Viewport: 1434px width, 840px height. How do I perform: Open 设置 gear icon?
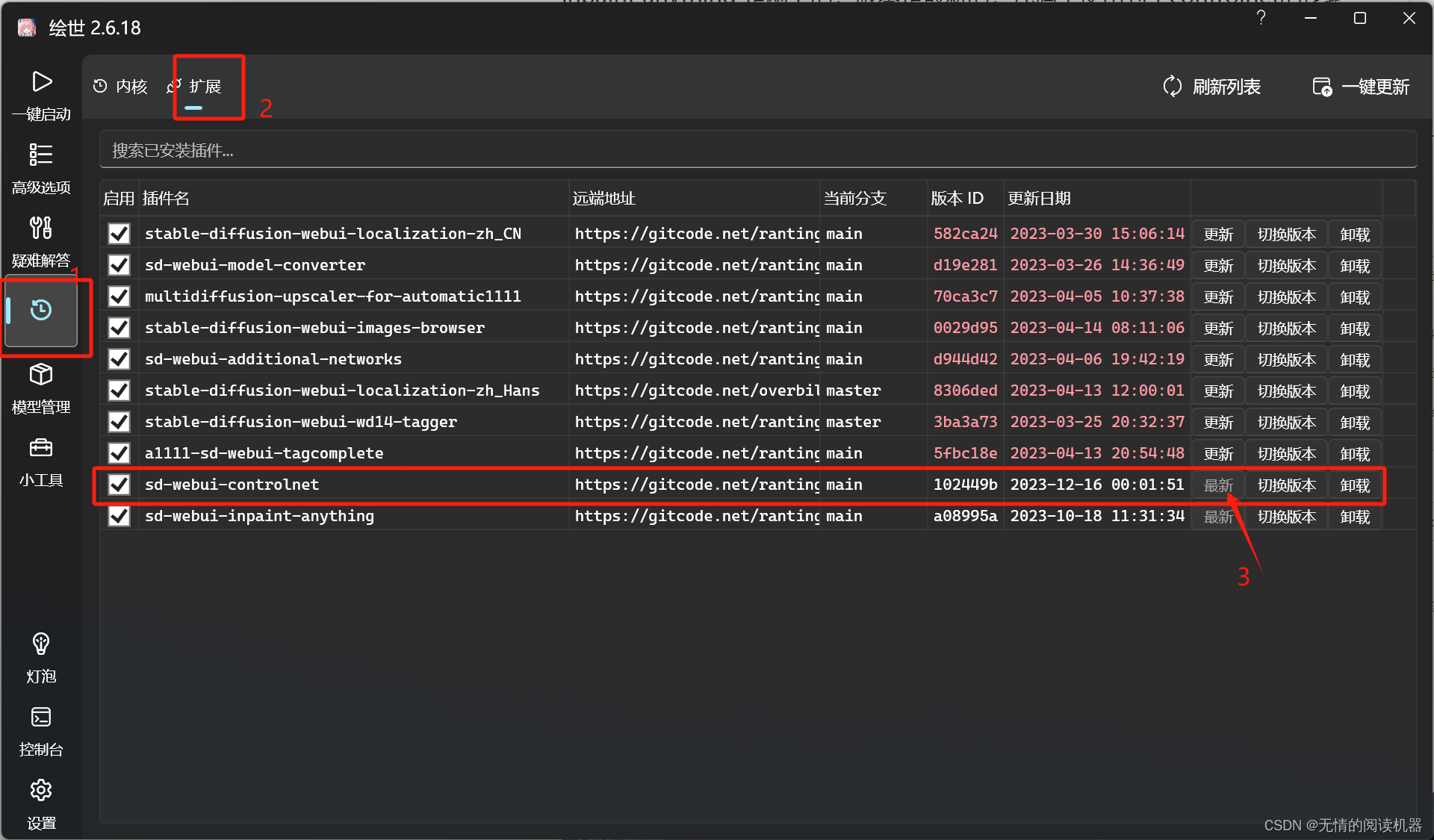(x=41, y=790)
